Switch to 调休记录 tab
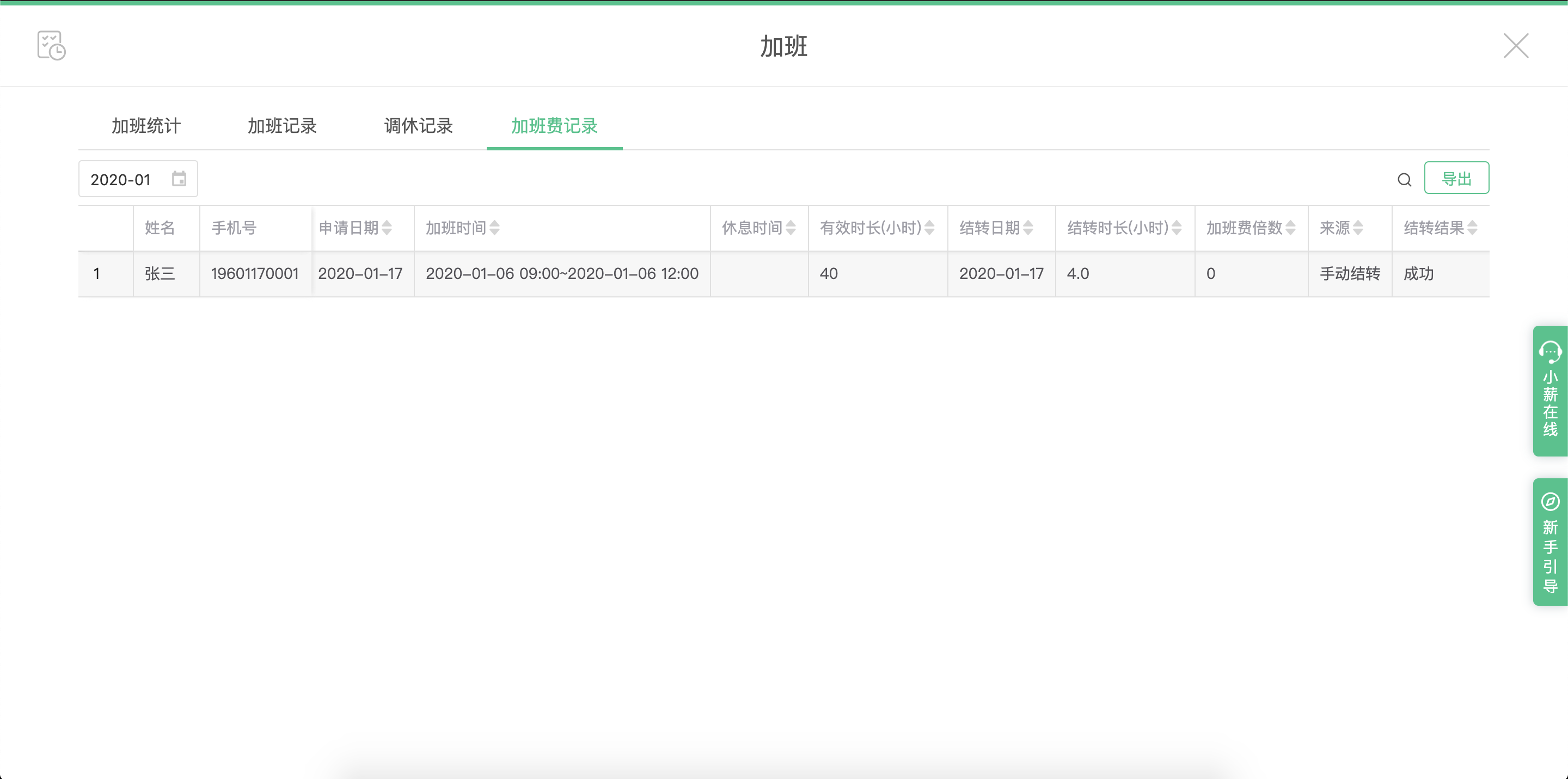 coord(419,126)
